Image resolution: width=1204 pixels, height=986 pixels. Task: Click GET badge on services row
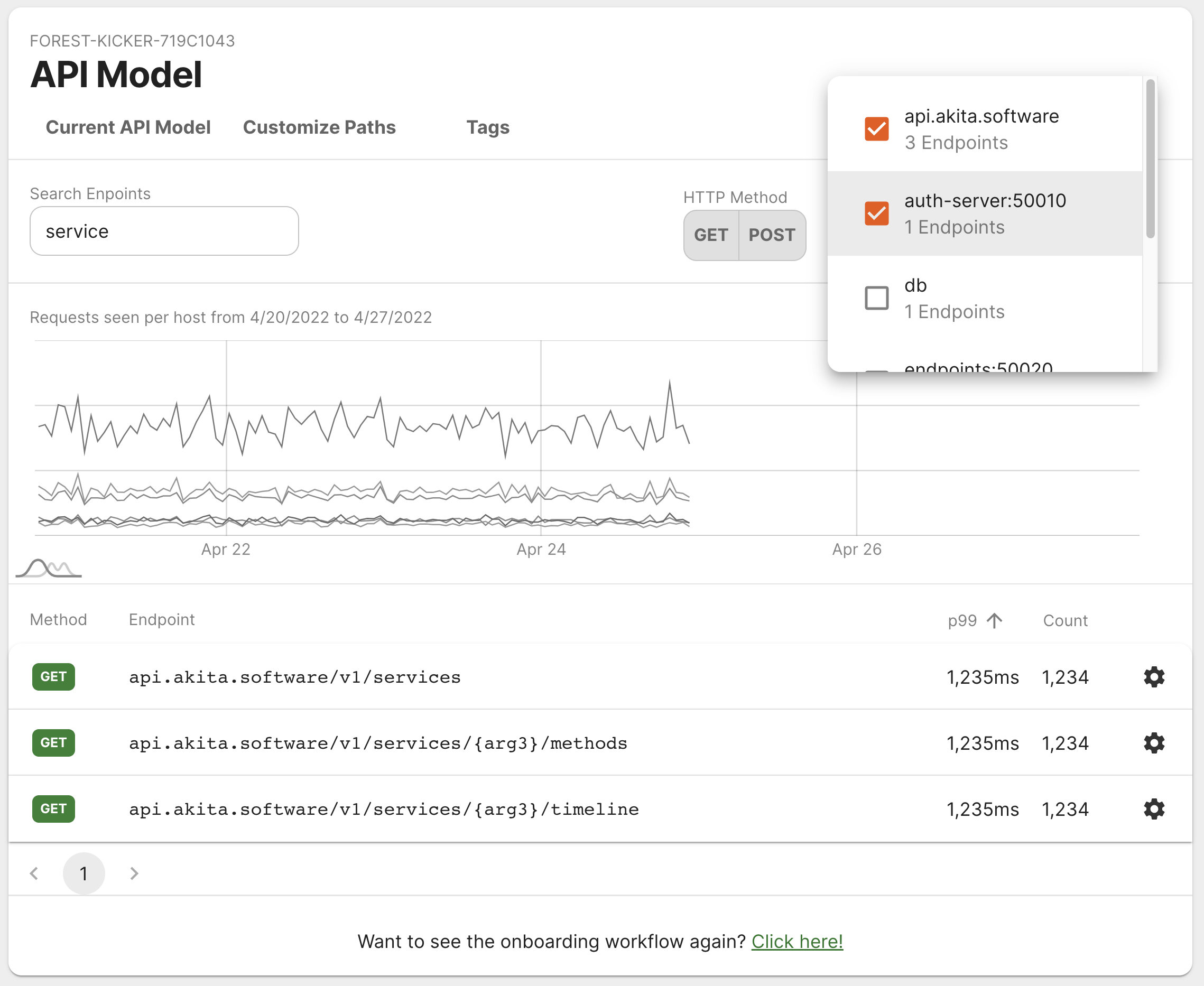[x=53, y=676]
